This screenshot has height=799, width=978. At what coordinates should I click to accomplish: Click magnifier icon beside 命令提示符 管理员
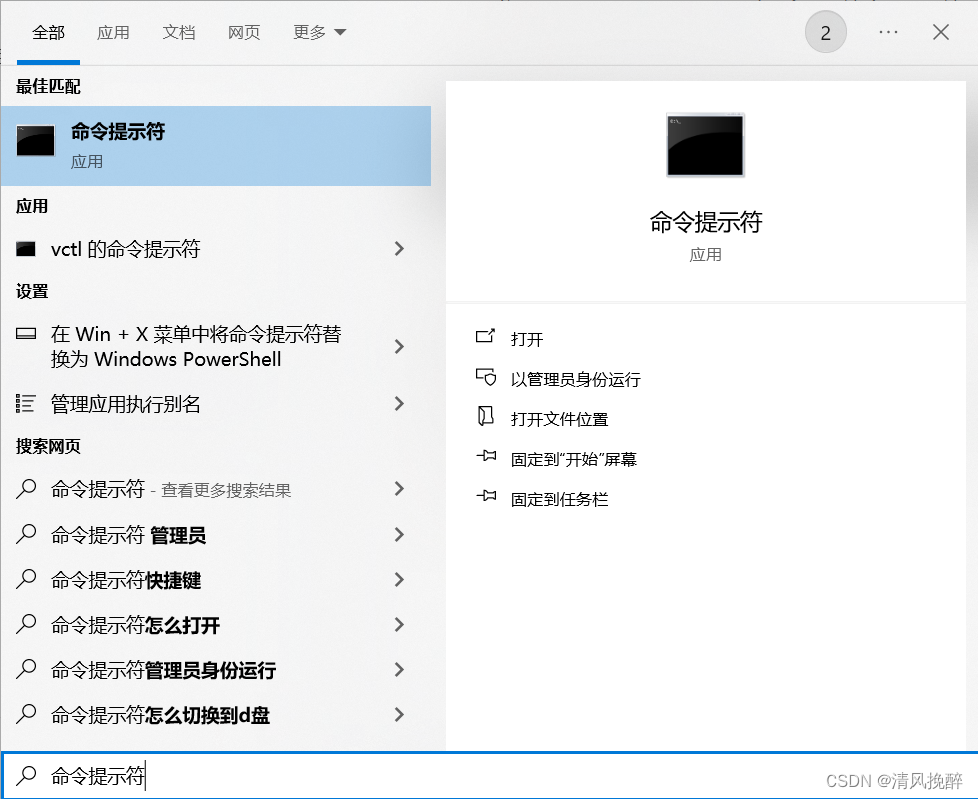(26, 534)
